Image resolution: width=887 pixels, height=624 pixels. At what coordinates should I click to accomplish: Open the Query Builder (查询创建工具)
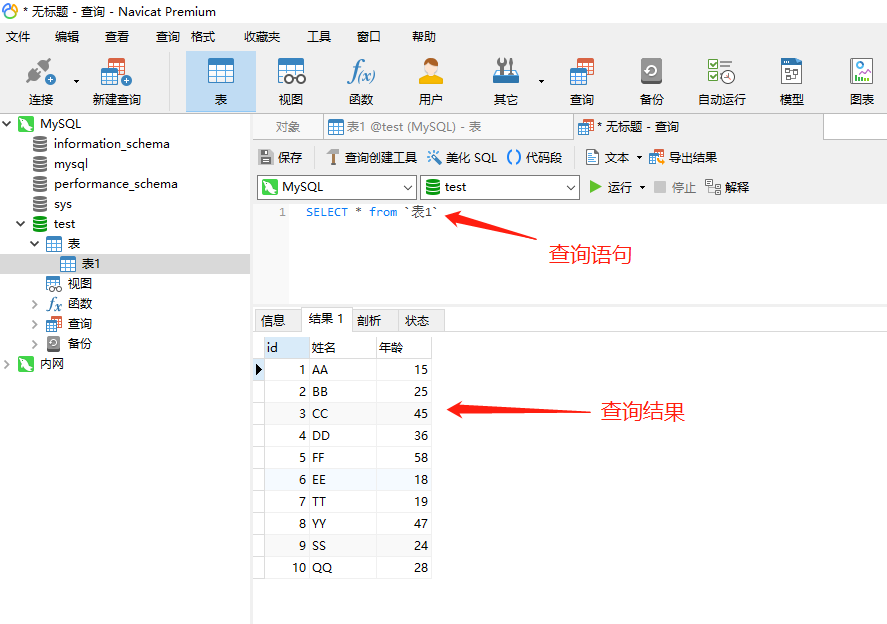click(372, 157)
